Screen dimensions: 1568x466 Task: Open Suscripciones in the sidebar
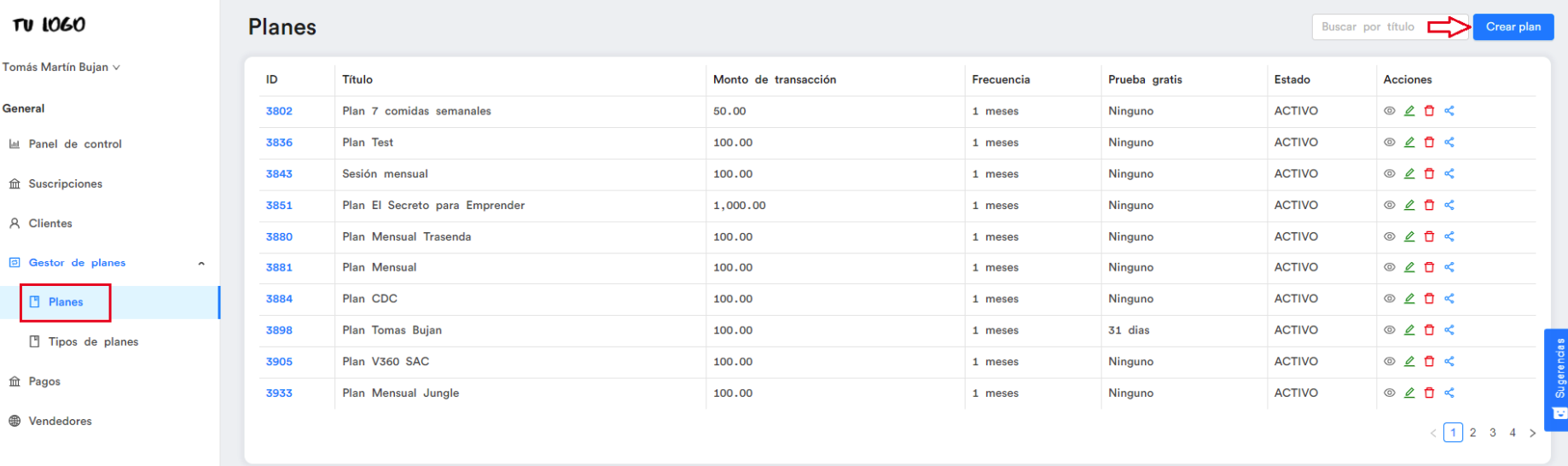tap(65, 184)
